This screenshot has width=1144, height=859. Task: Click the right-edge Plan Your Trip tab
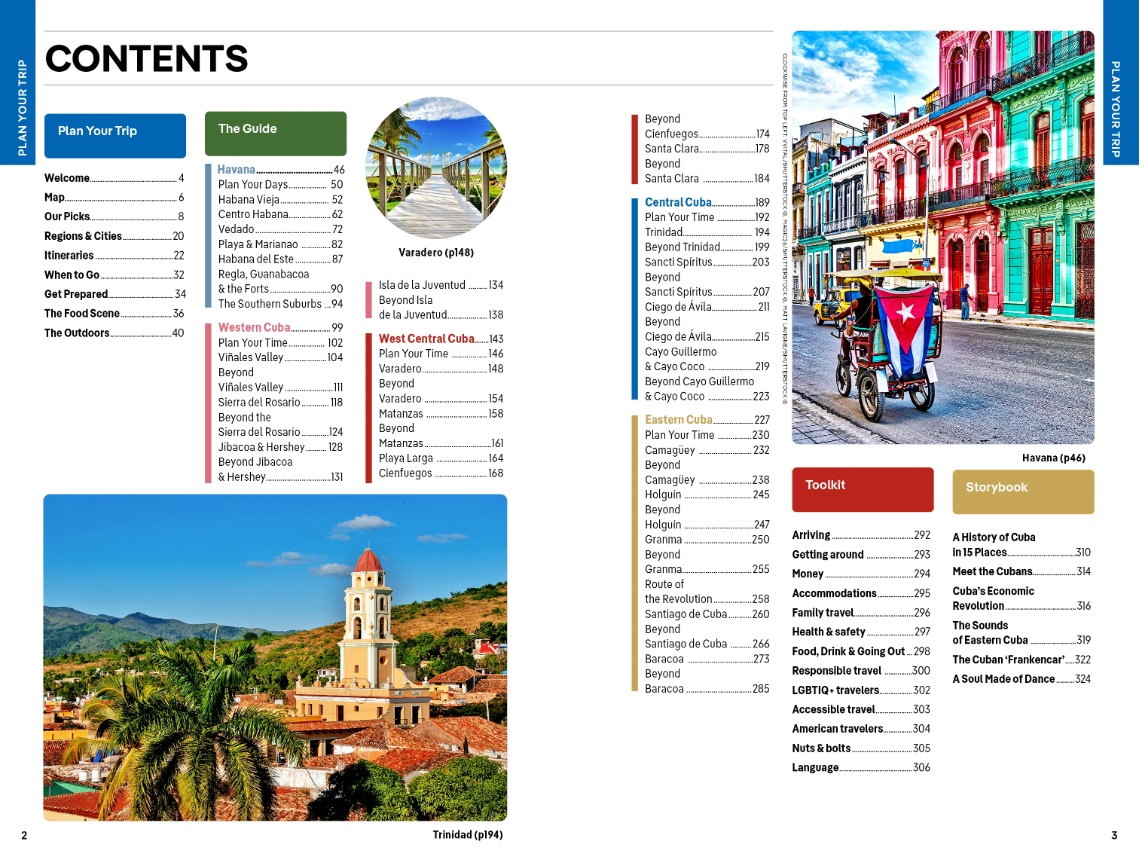pyautogui.click(x=1120, y=80)
